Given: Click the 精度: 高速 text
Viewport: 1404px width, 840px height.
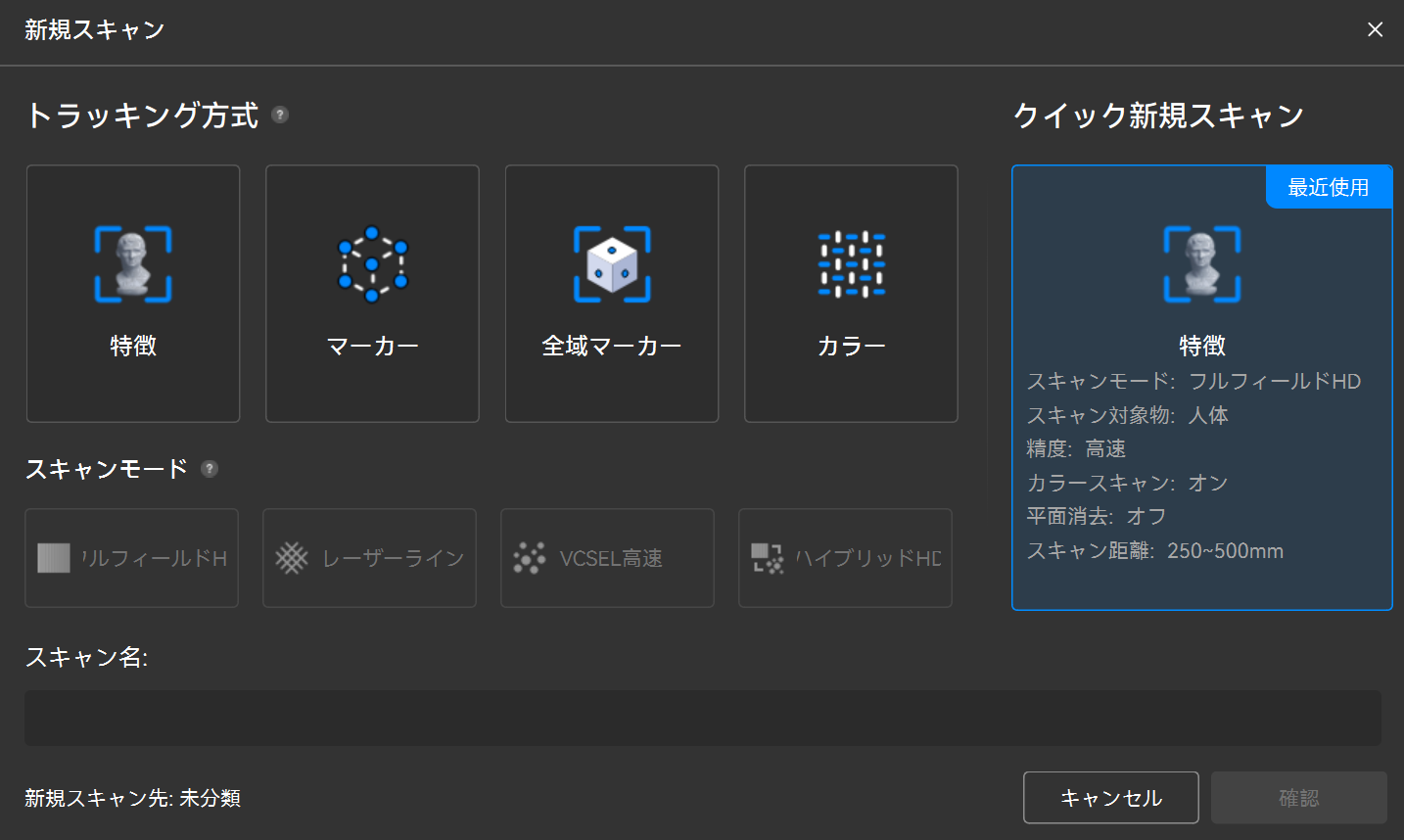Looking at the screenshot, I should 1076,448.
